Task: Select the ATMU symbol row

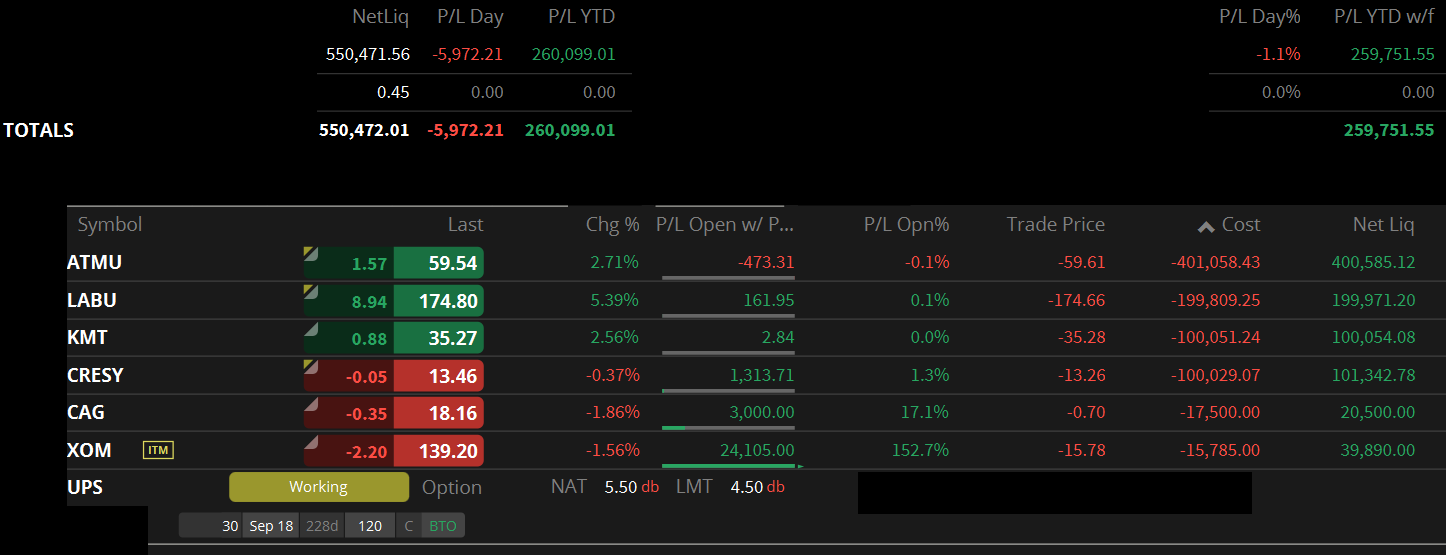Action: pyautogui.click(x=94, y=263)
